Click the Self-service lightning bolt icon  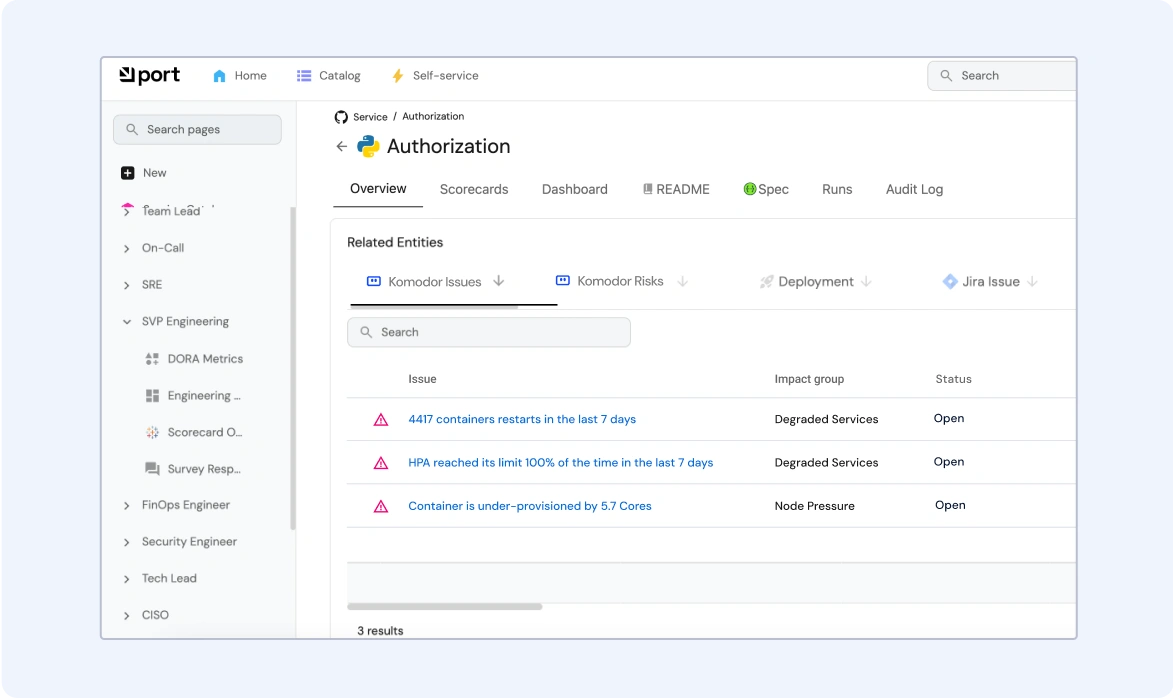pos(398,76)
